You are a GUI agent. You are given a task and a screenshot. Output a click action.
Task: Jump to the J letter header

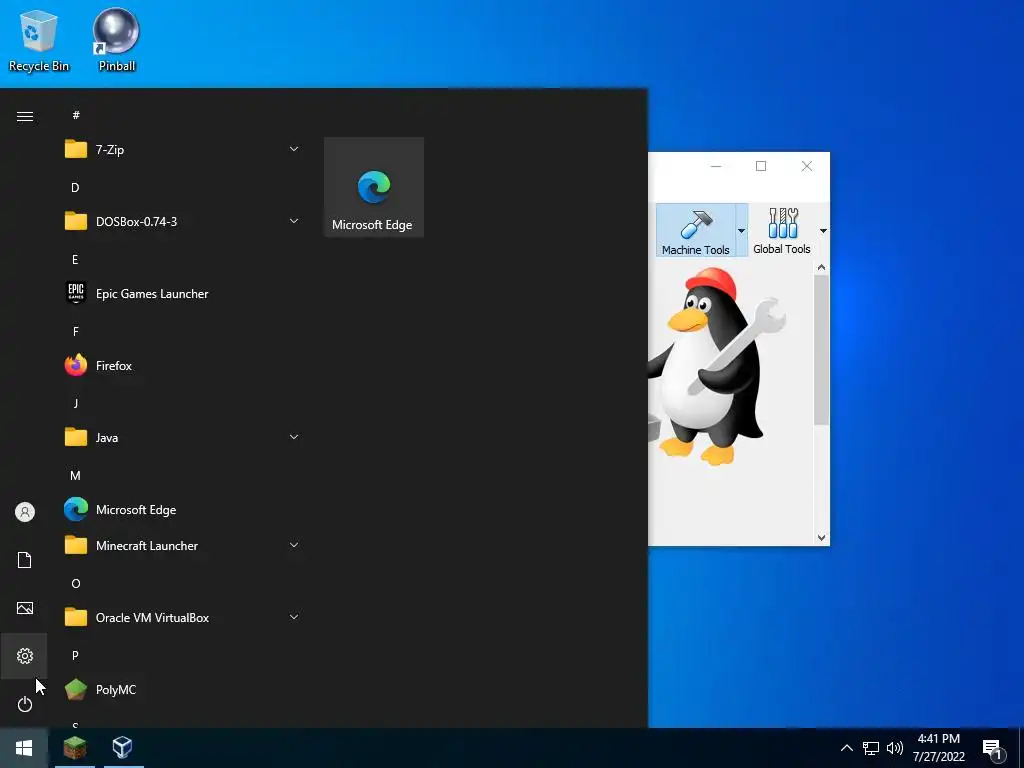75,403
